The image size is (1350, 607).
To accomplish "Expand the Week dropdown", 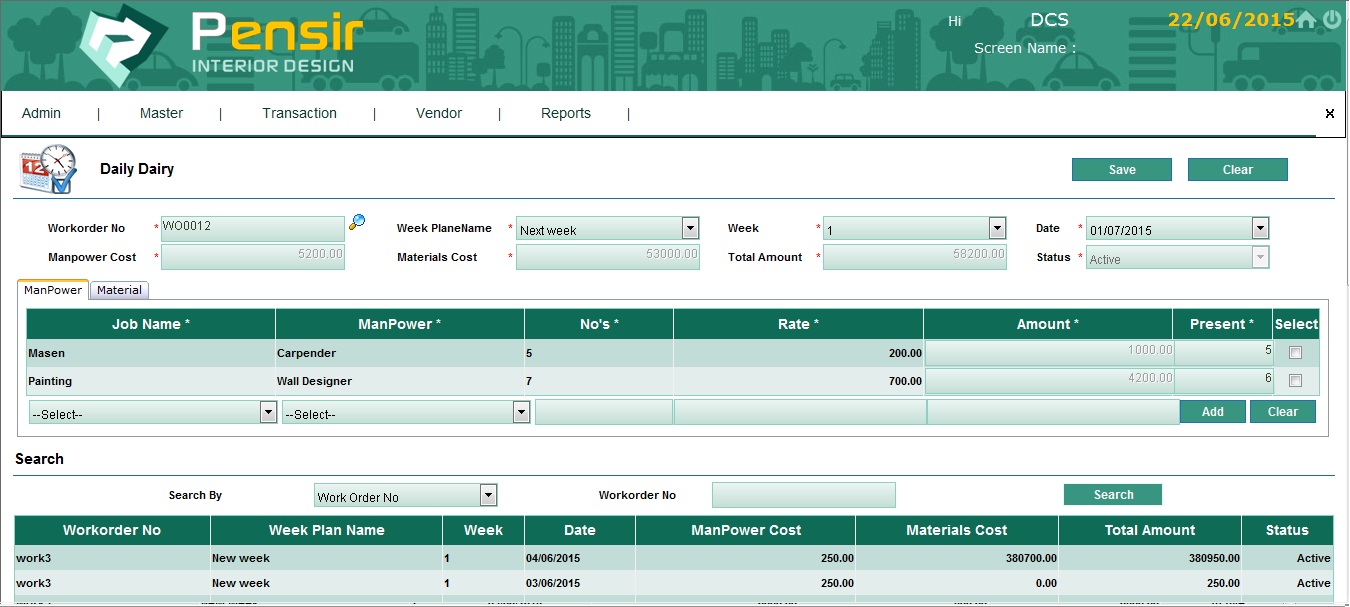I will click(997, 229).
